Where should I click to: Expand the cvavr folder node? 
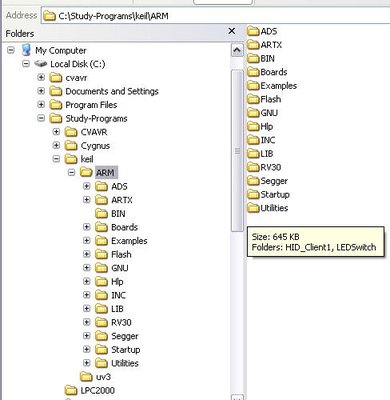coord(41,77)
